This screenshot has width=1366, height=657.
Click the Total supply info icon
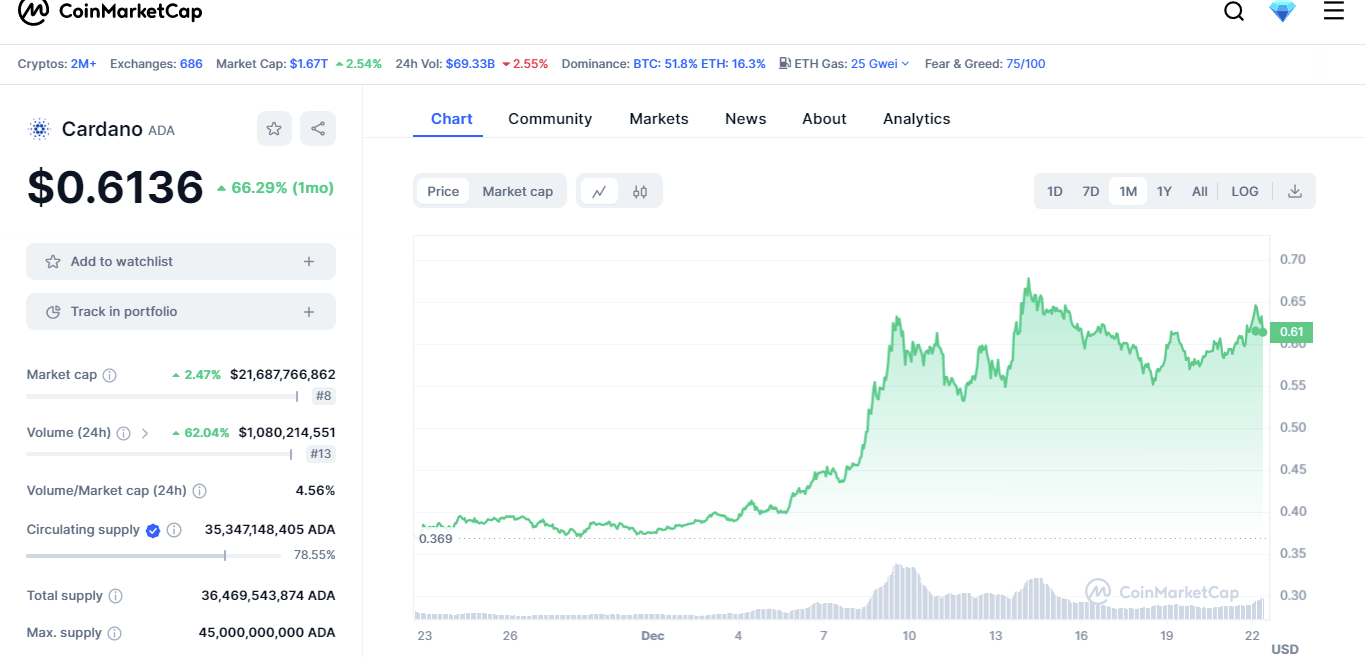coord(115,596)
